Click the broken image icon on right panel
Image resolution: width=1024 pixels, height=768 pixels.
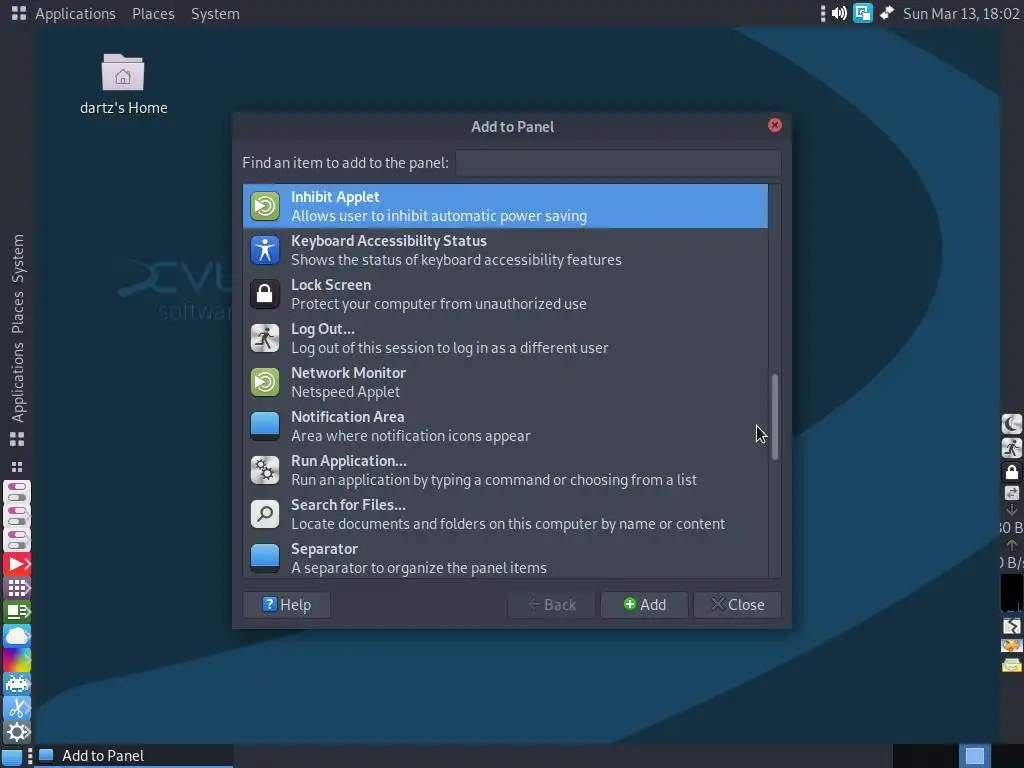pos(1012,626)
